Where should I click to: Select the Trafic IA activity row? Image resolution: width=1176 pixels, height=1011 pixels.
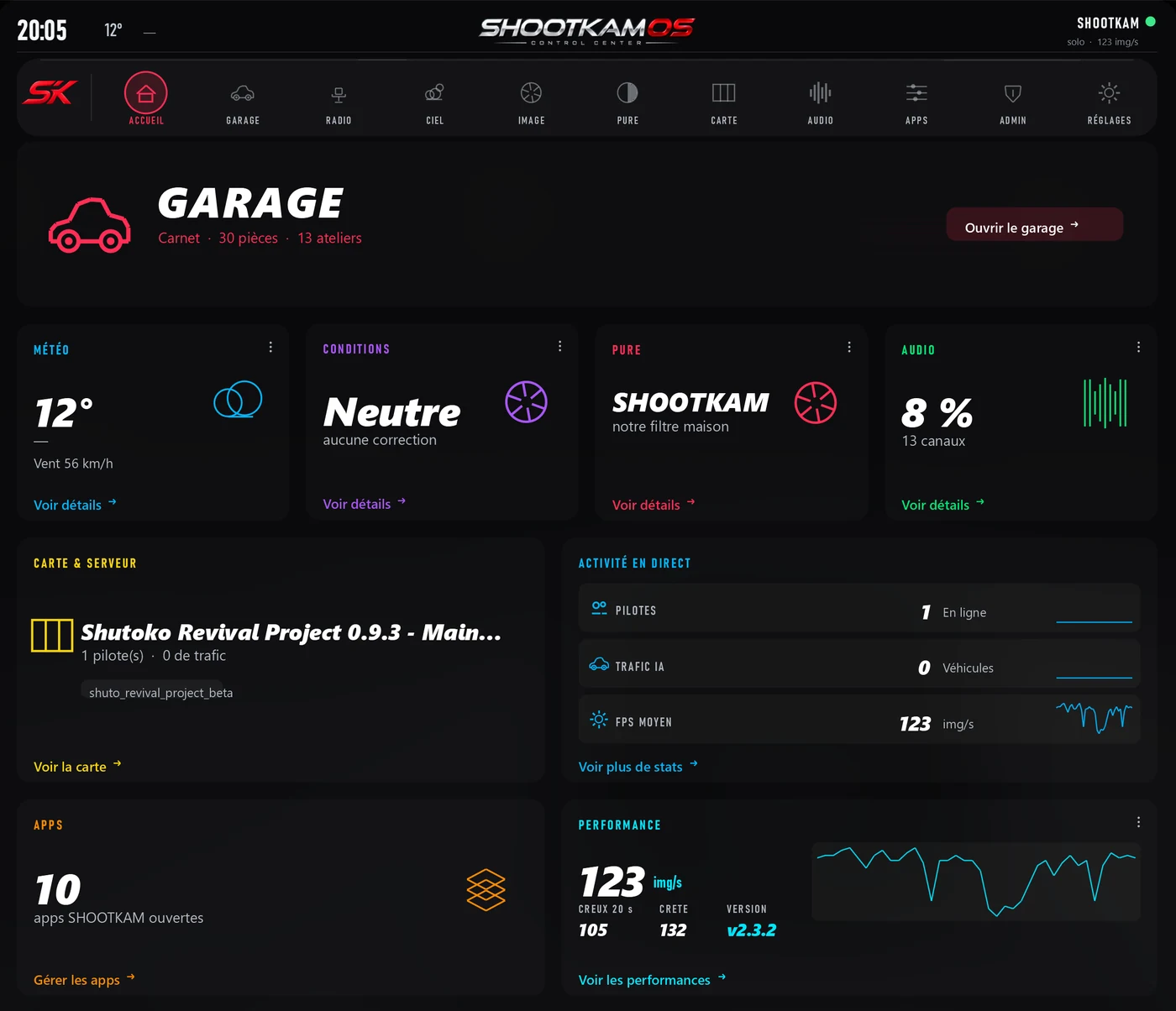859,663
